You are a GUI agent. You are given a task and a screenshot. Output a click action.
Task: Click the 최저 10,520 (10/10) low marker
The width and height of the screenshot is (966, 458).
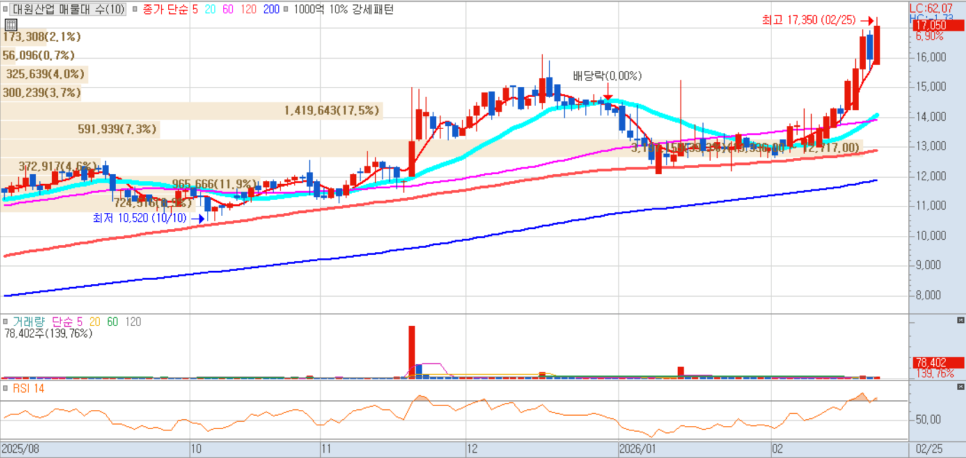coord(138,217)
